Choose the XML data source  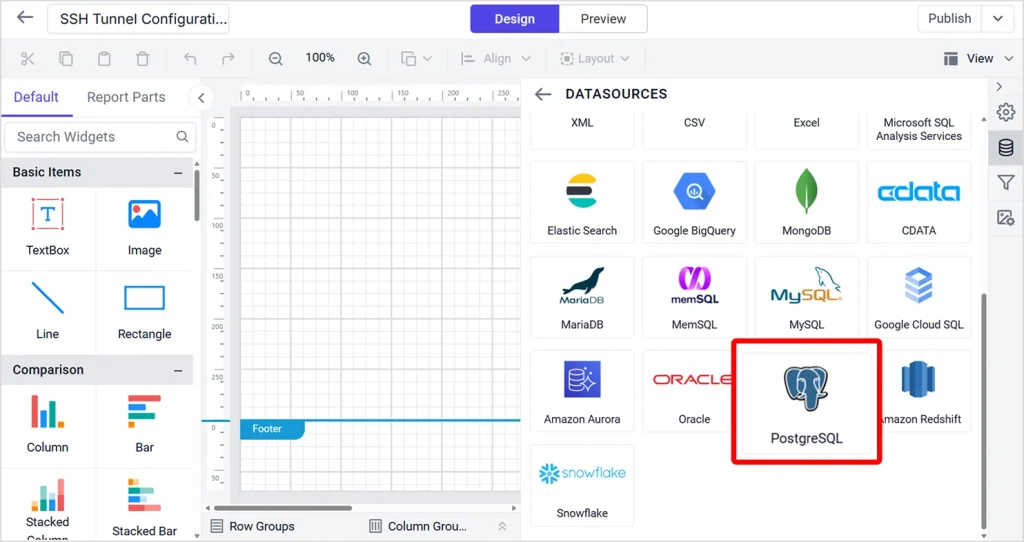tap(582, 129)
